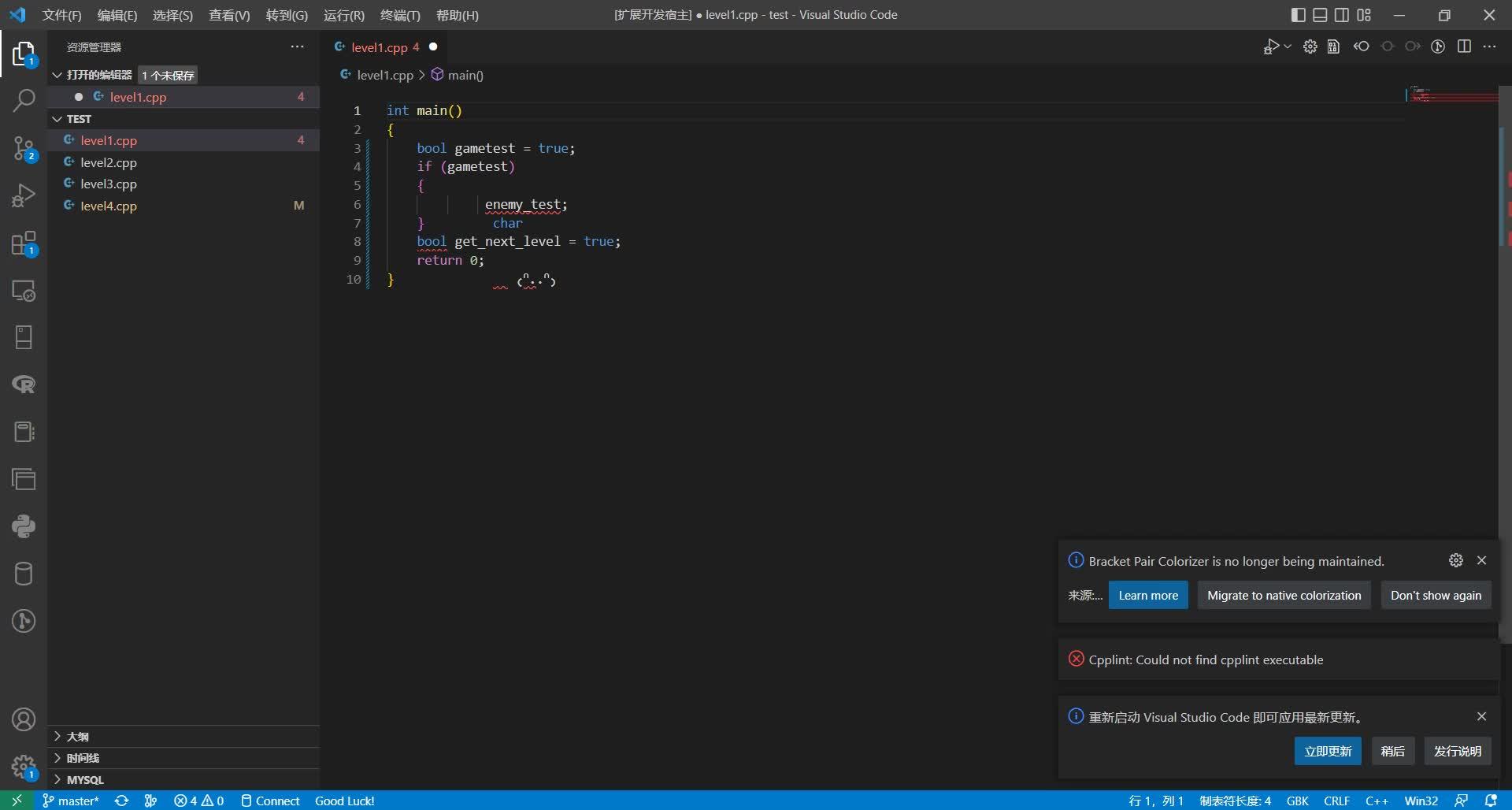The width and height of the screenshot is (1512, 810).
Task: Open the Extensions view
Action: pyautogui.click(x=24, y=243)
